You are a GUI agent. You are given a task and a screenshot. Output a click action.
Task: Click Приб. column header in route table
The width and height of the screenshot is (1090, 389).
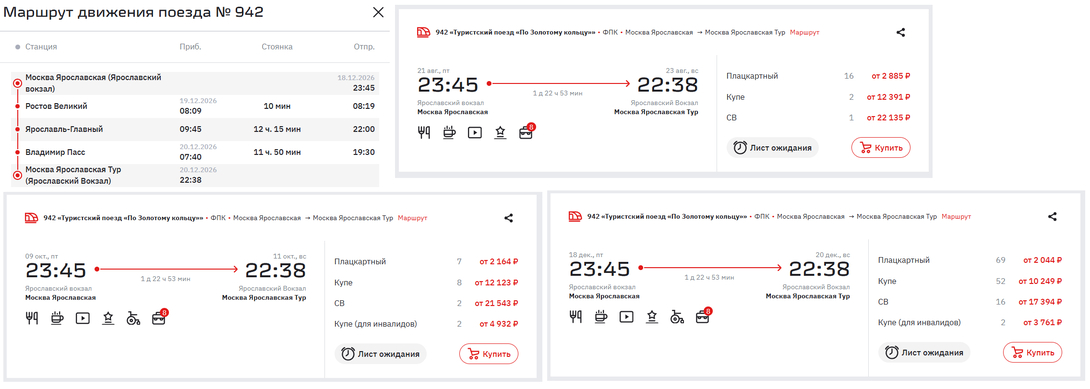pyautogui.click(x=190, y=47)
